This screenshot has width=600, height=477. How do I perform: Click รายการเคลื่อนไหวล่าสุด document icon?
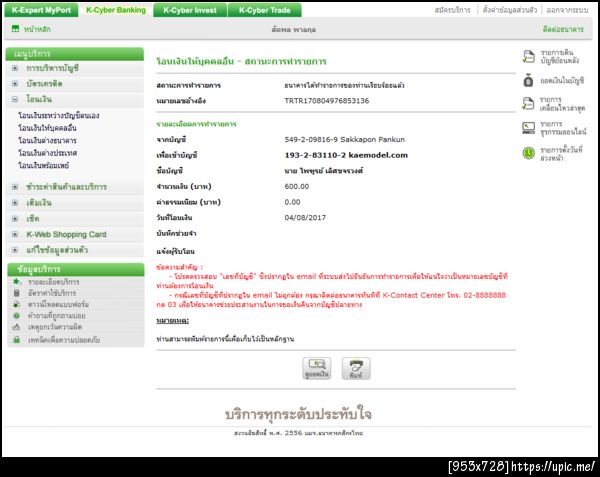(528, 103)
